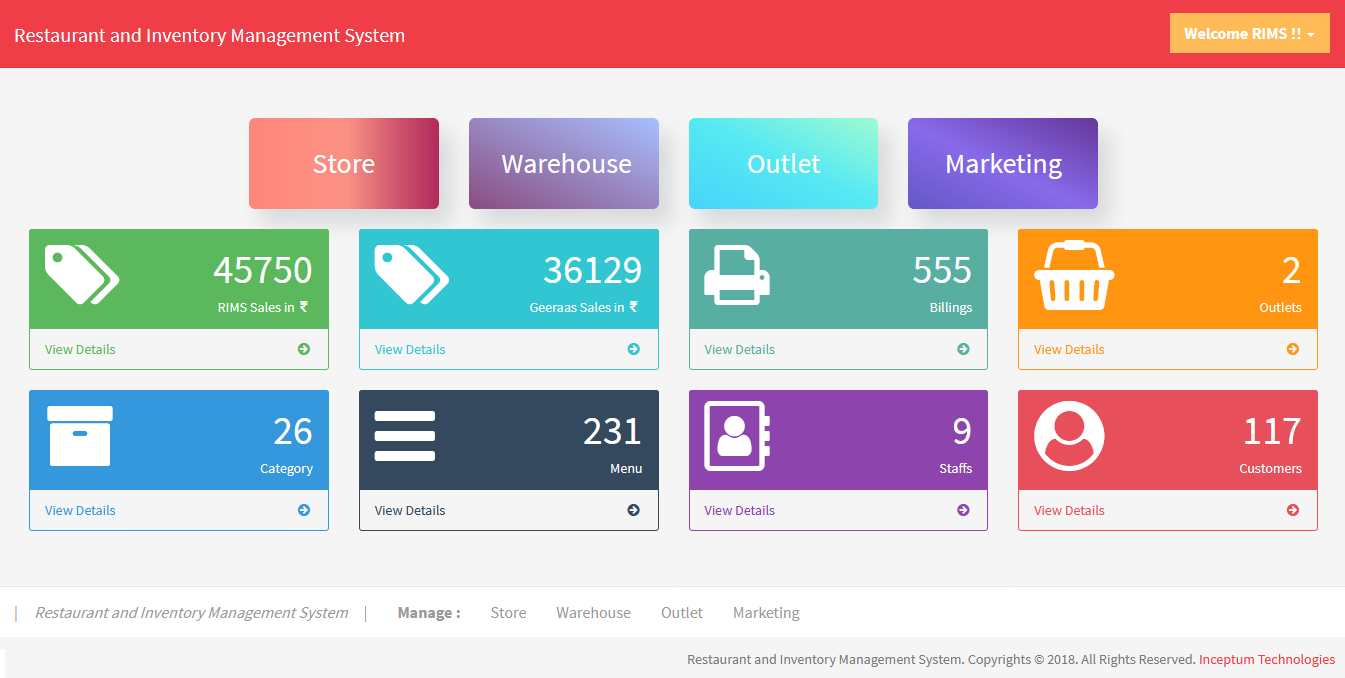Image resolution: width=1345 pixels, height=678 pixels.
Task: Select Marketing in the footer Manage menu
Action: click(x=766, y=613)
